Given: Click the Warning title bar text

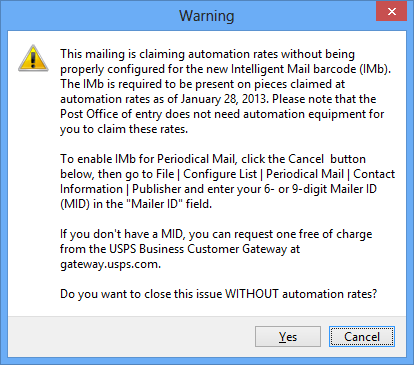Looking at the screenshot, I should click(x=207, y=16).
